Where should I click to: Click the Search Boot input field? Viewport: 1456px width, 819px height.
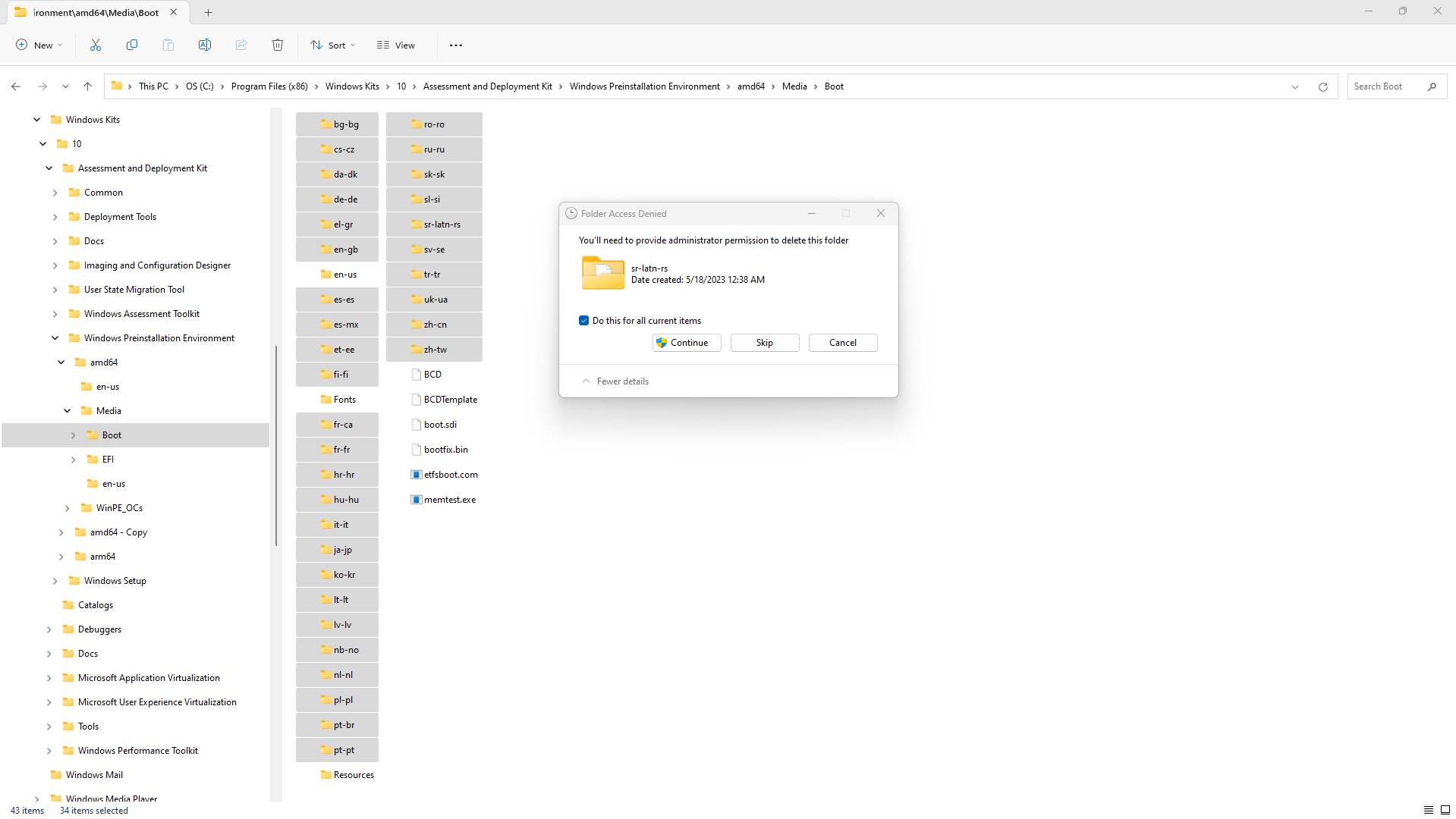(1387, 86)
